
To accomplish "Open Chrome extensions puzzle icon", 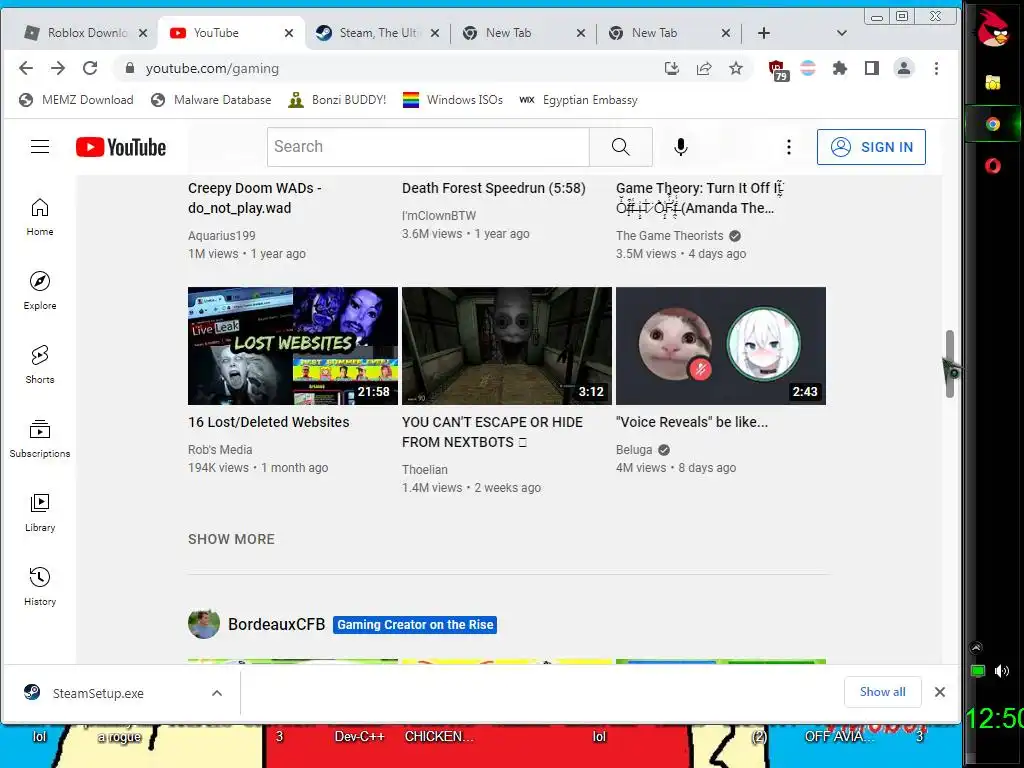I will 840,68.
